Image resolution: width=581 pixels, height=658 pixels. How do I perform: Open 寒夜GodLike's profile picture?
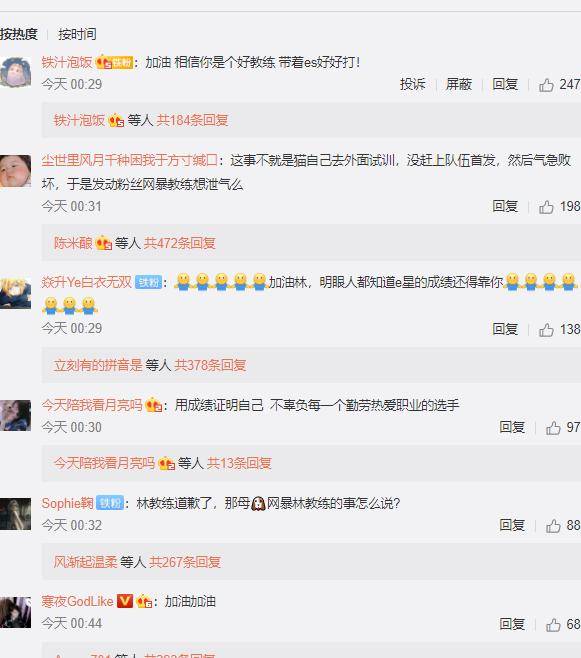(x=16, y=612)
